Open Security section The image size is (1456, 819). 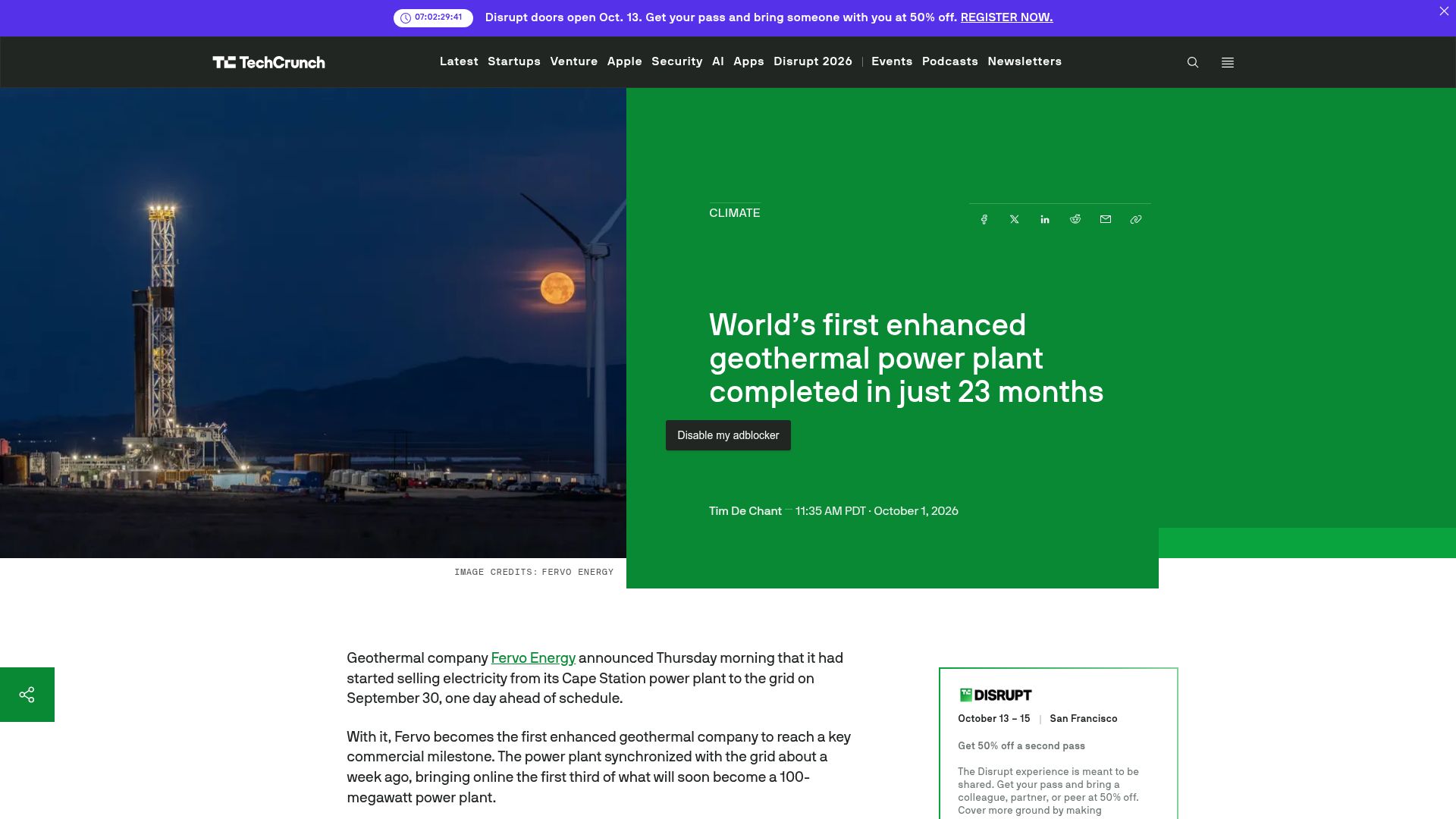(677, 61)
